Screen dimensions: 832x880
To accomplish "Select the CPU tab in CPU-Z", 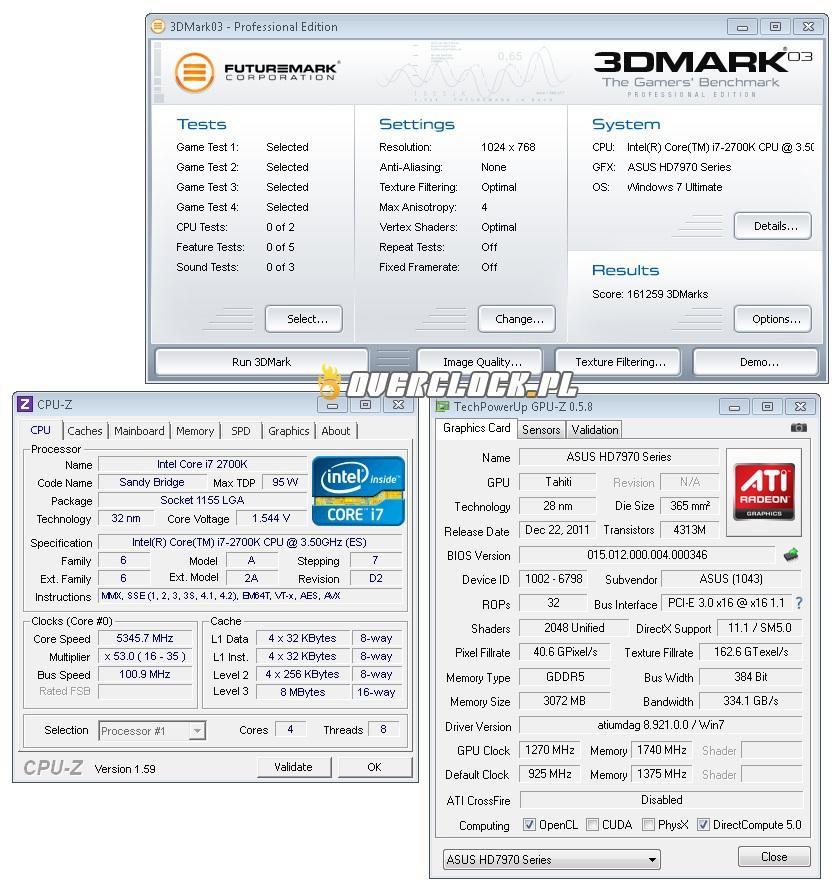I will coord(40,430).
